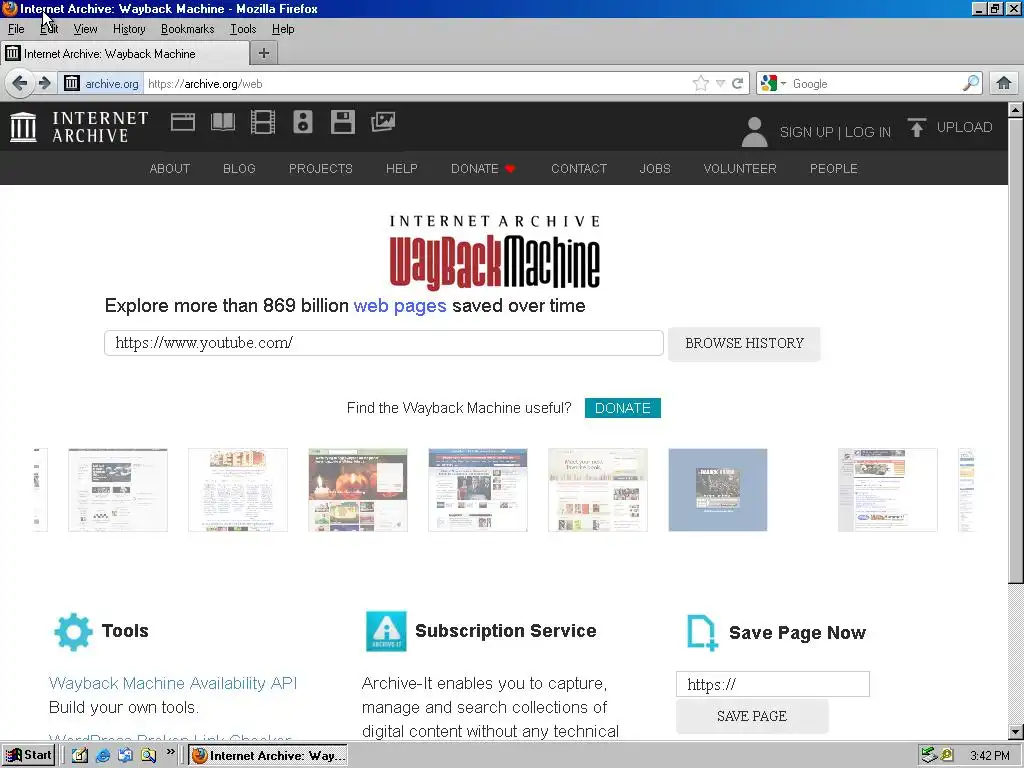Open the DONATE nav link with heart
The image size is (1024, 768).
[x=483, y=168]
